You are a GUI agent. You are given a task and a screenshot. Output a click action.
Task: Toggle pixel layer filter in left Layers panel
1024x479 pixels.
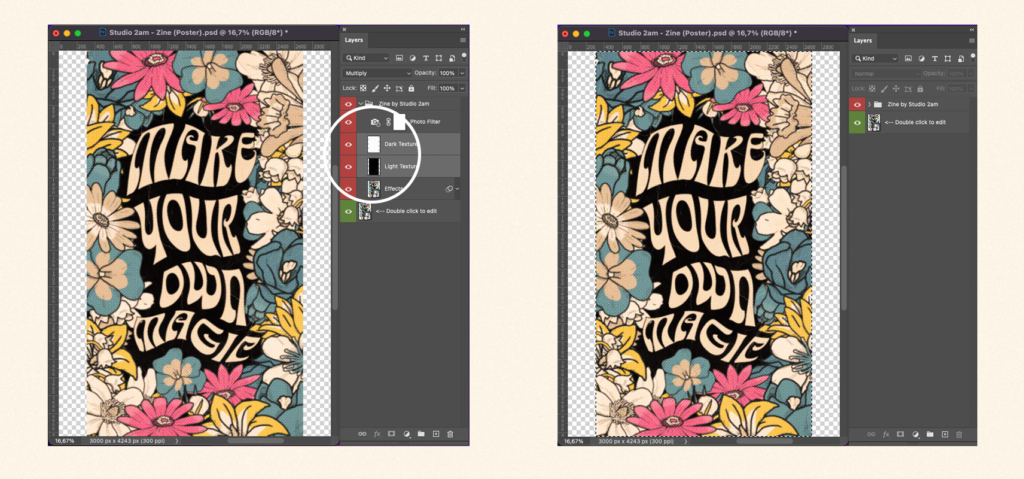coord(400,58)
